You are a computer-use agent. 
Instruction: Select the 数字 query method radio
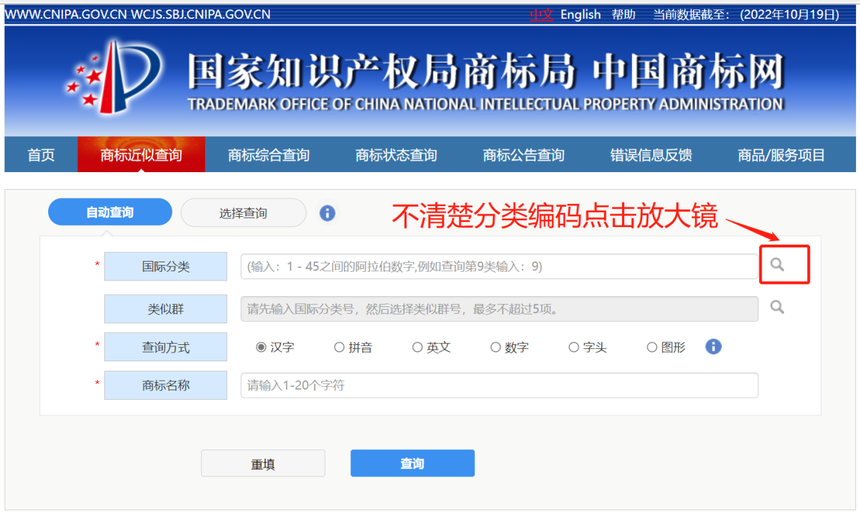pos(495,347)
